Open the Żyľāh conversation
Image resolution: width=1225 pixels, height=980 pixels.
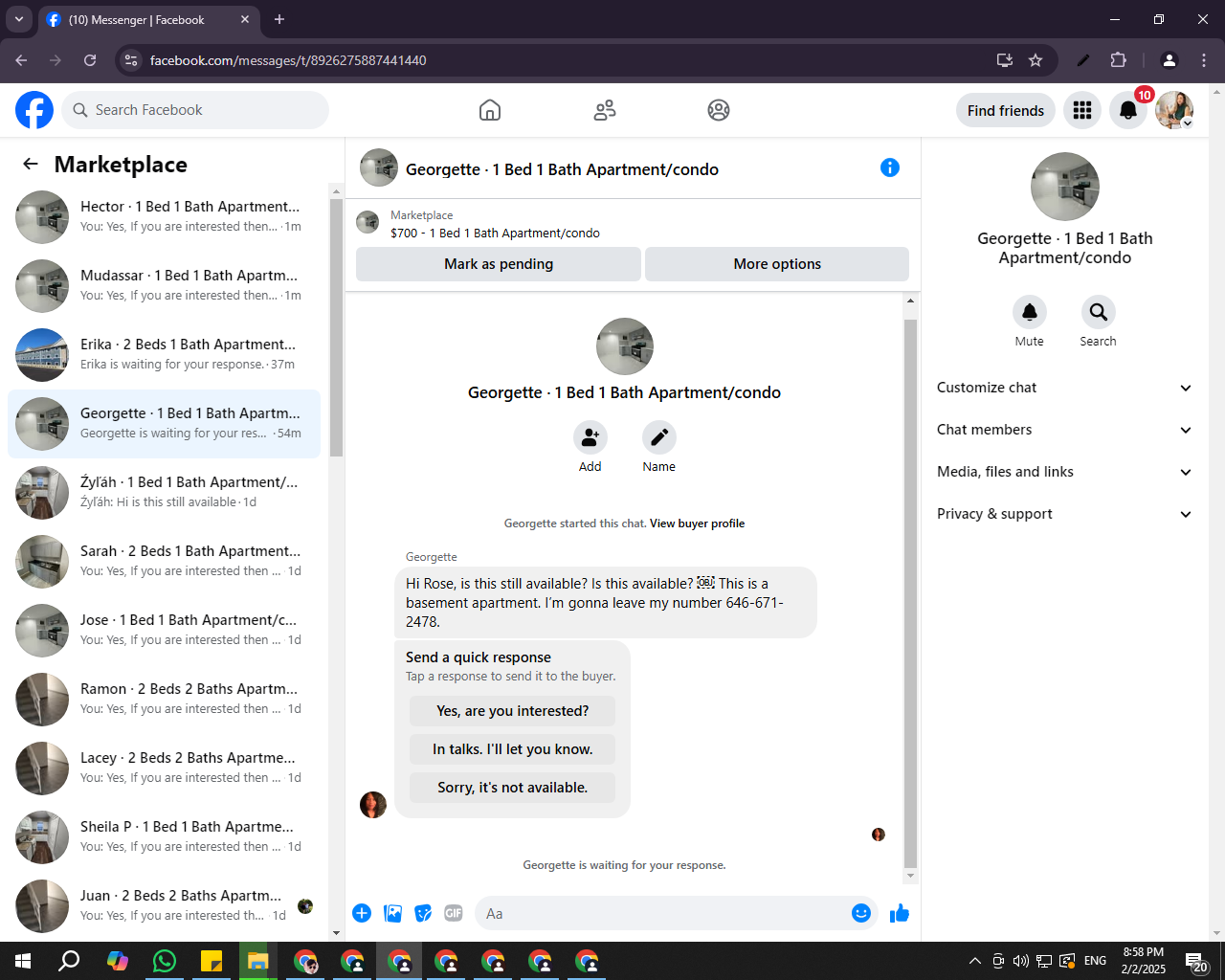click(x=165, y=493)
